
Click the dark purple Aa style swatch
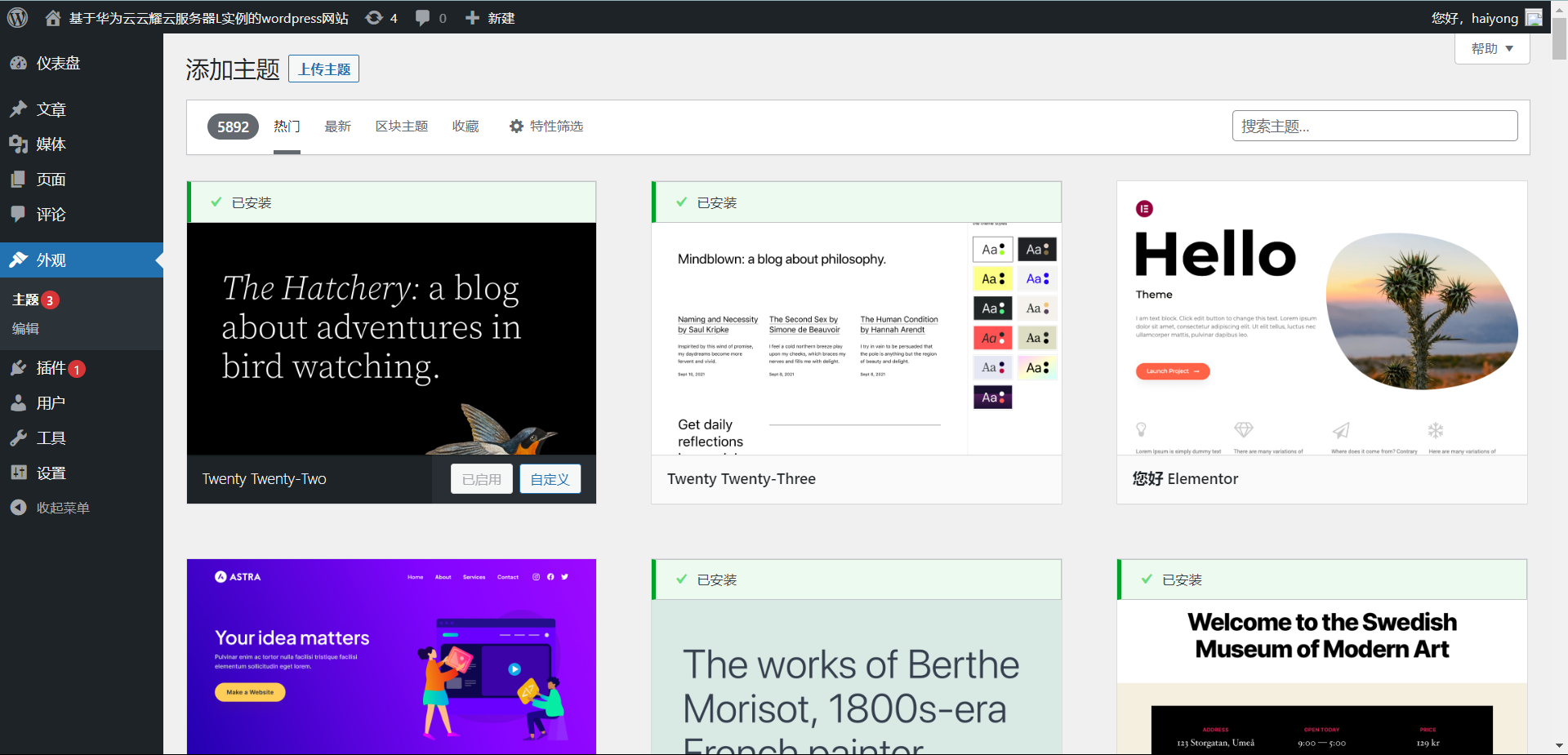click(x=993, y=397)
